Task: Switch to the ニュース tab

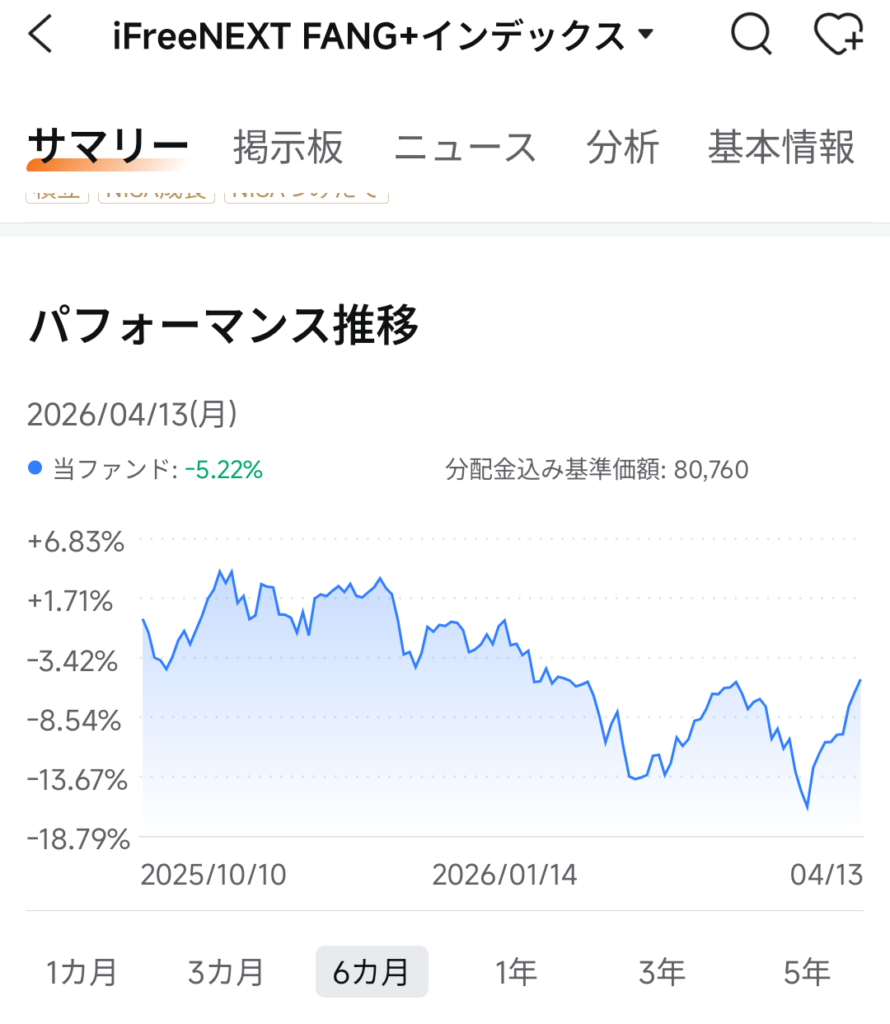Action: (465, 147)
